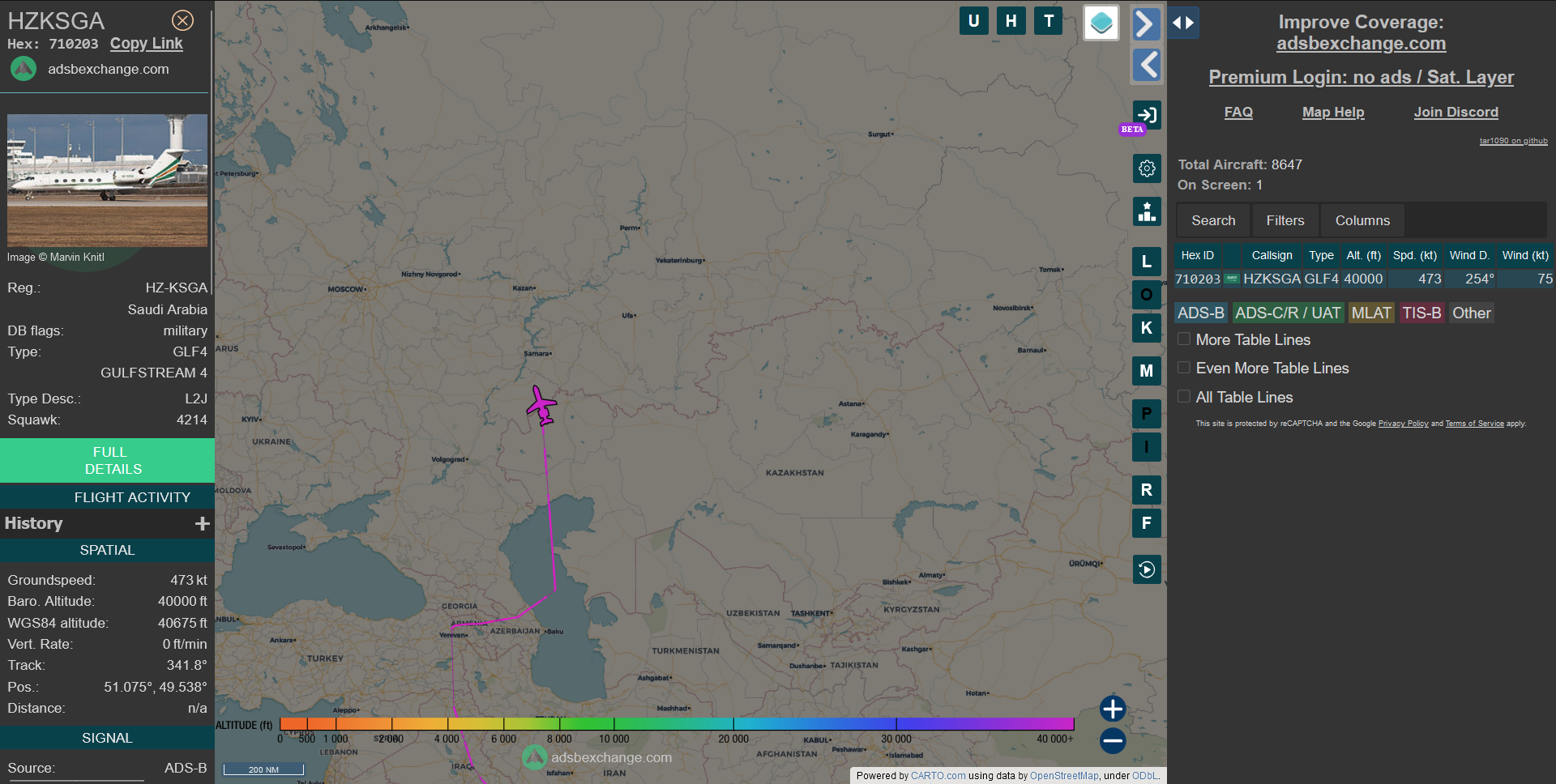This screenshot has height=784, width=1556.
Task: Toggle the L map button
Action: [1146, 261]
